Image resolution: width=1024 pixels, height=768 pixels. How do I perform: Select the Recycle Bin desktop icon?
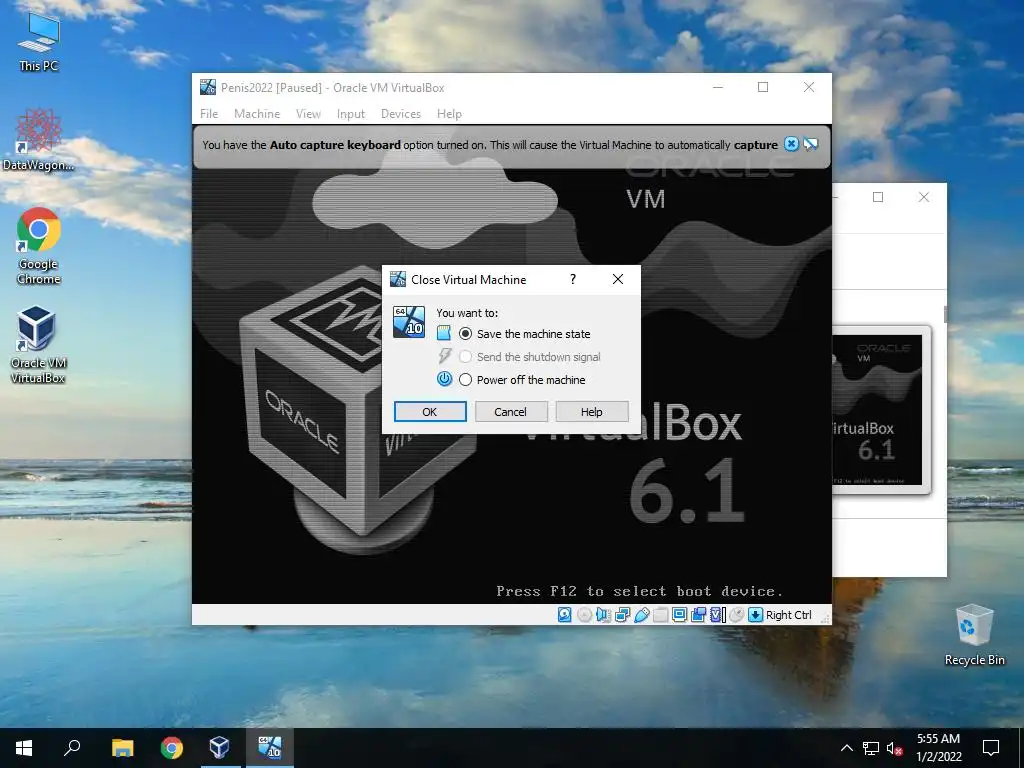tap(974, 635)
